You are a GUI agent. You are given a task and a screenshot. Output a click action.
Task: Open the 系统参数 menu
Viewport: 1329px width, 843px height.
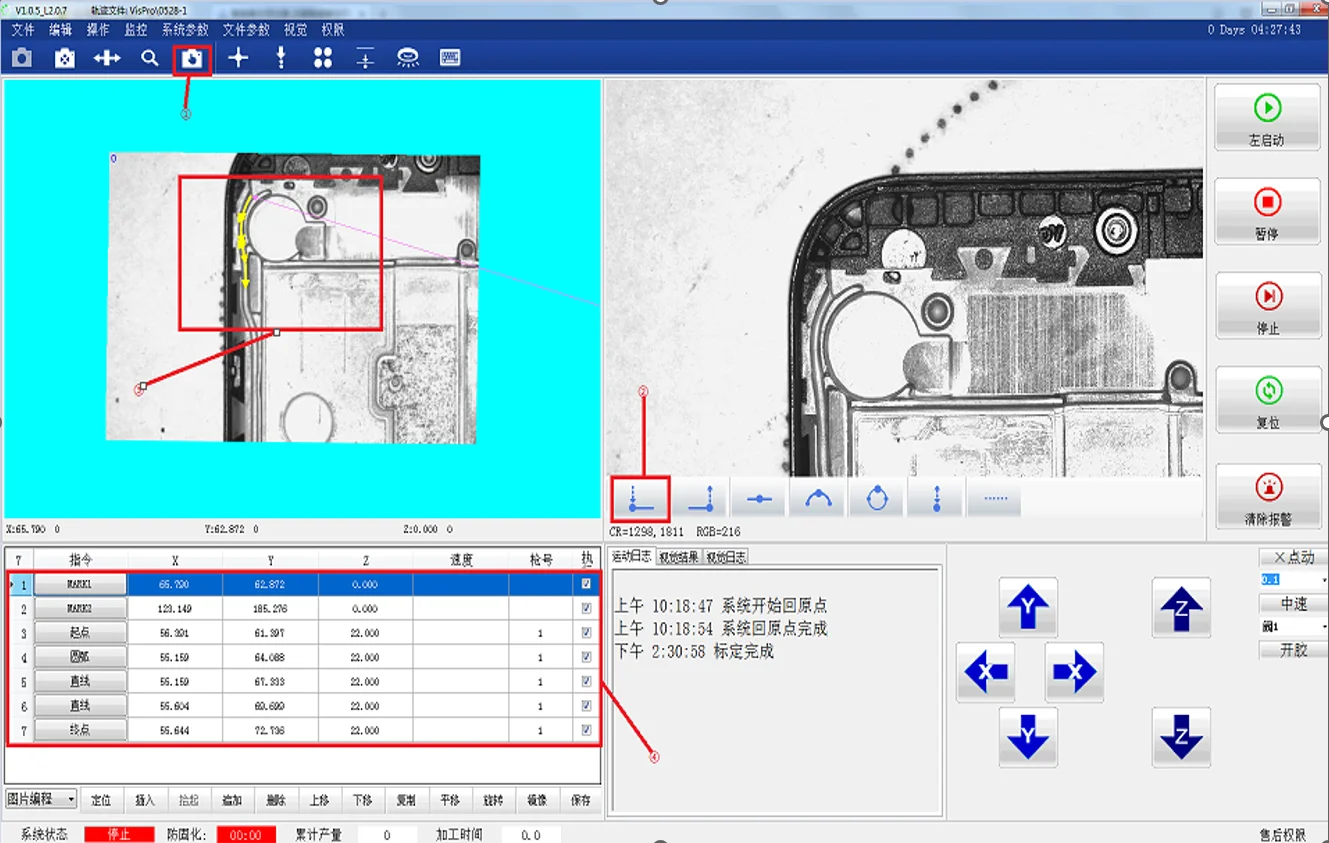coord(185,30)
